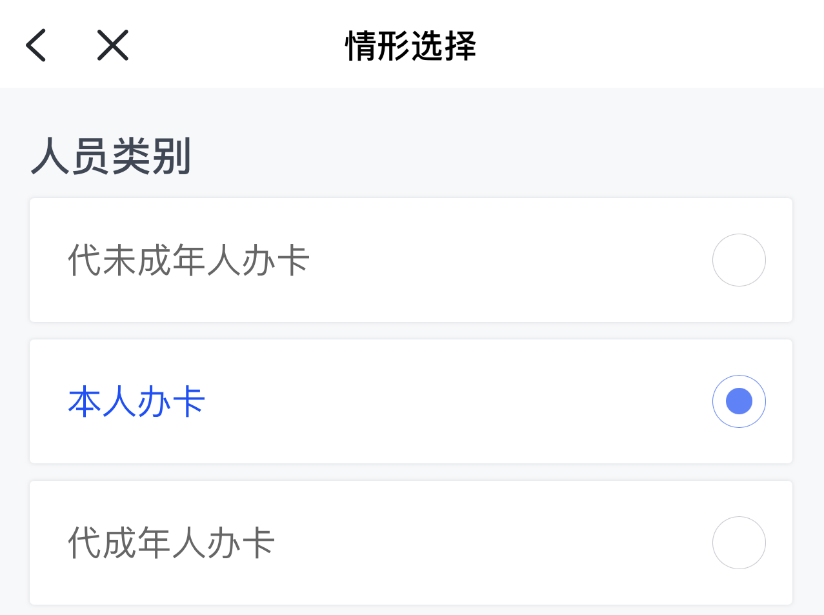Click the 代未成年人办卡 label text
This screenshot has width=824, height=615.
[189, 261]
